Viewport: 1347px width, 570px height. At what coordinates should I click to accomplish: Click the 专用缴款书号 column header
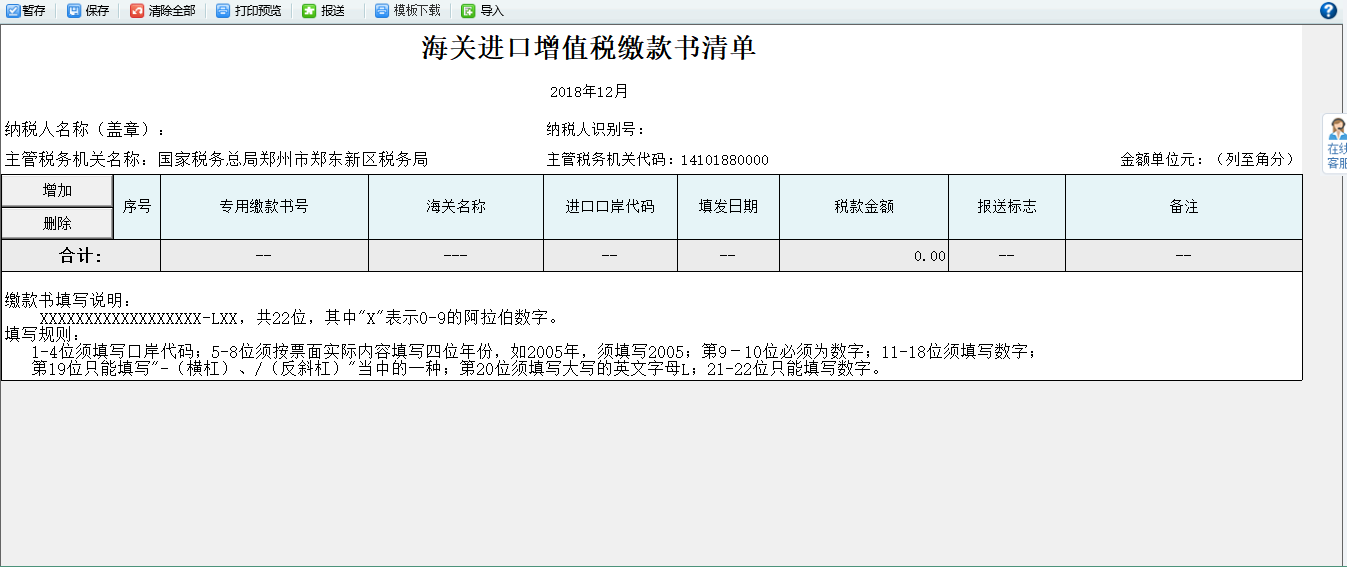(264, 207)
